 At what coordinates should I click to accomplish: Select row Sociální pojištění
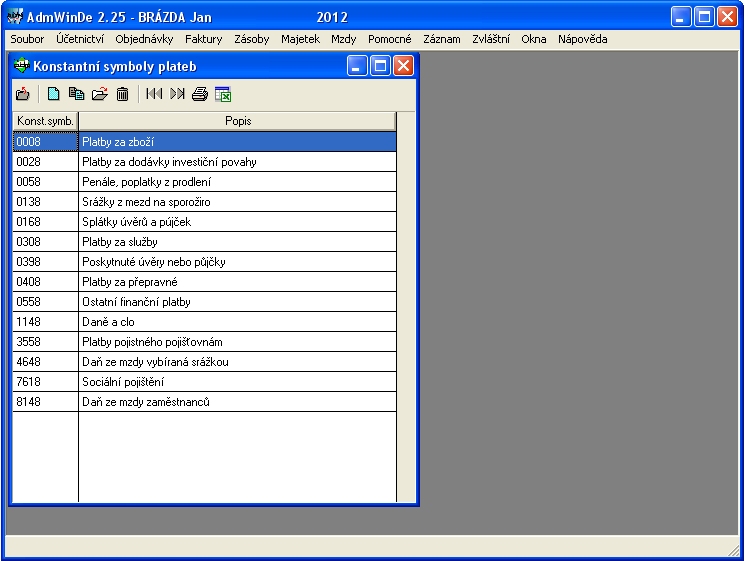click(x=238, y=381)
